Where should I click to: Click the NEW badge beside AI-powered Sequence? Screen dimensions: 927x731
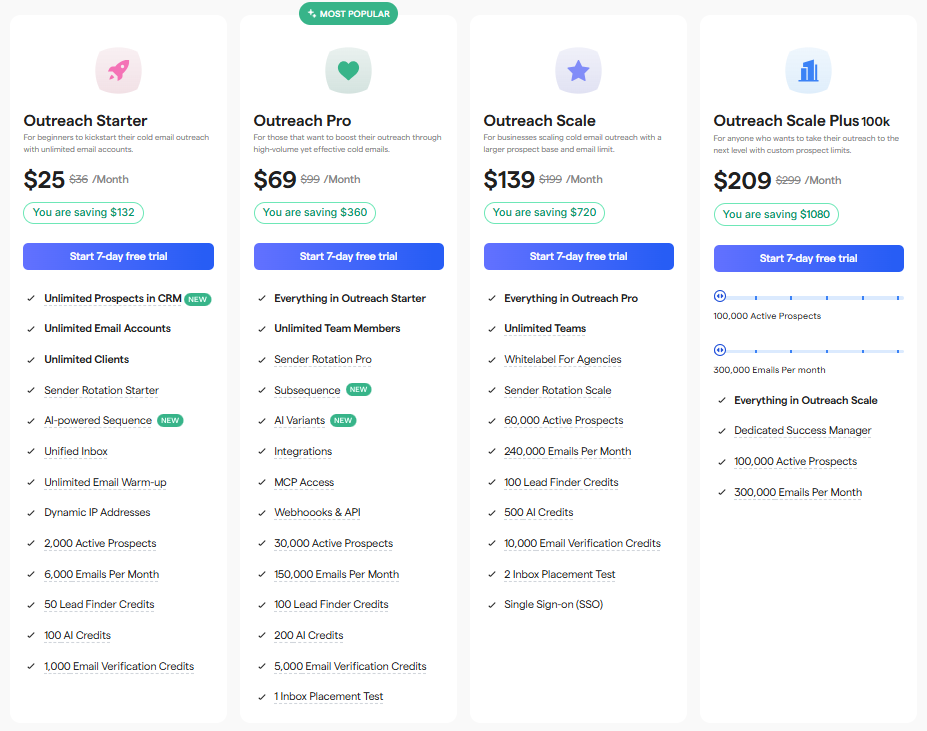point(170,421)
